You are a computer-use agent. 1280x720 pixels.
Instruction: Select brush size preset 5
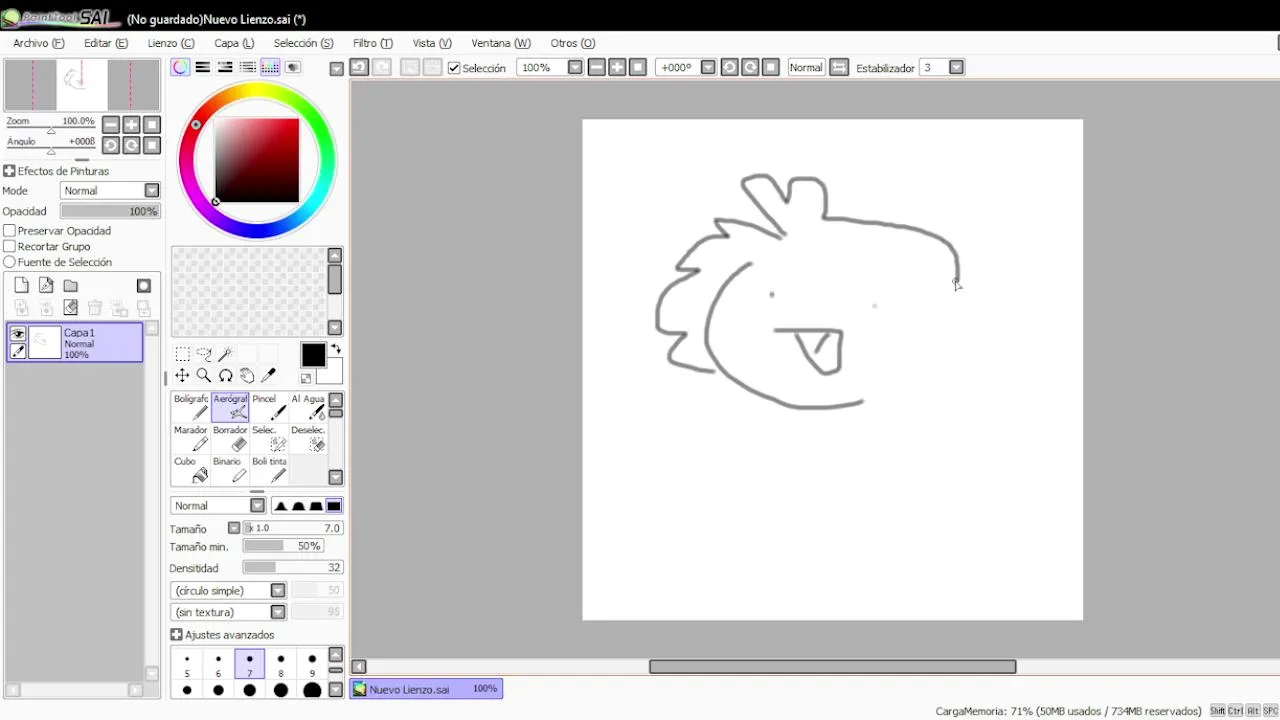pyautogui.click(x=187, y=665)
